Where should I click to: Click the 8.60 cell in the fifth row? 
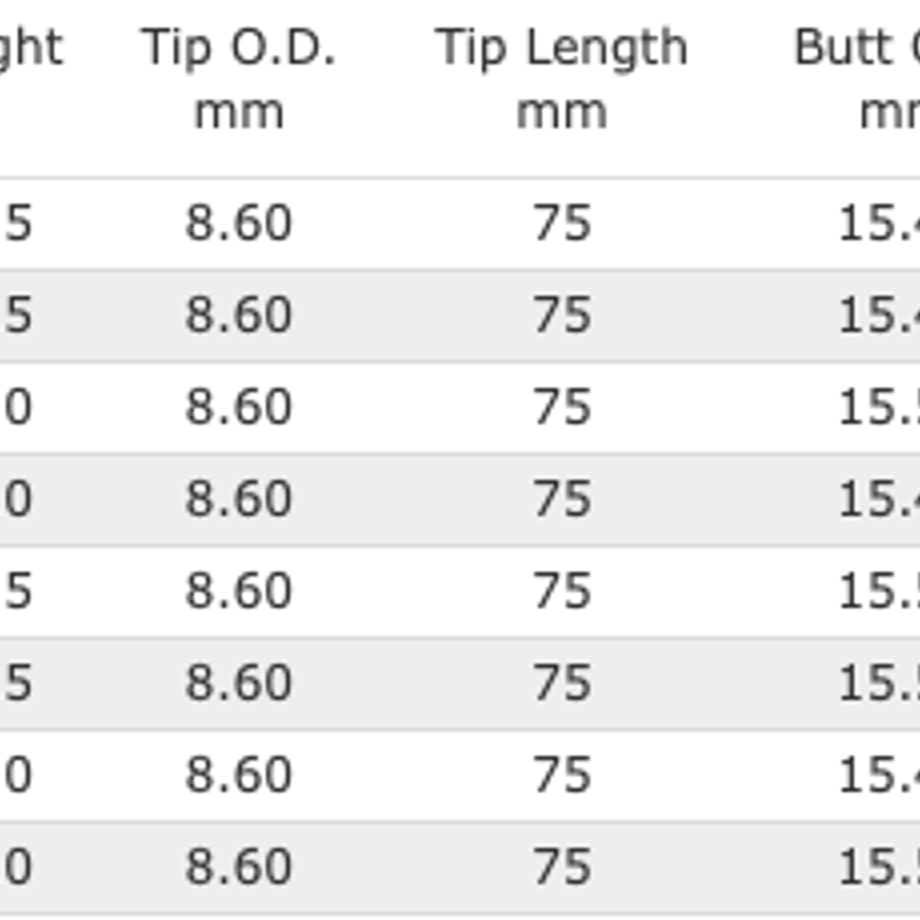[x=238, y=591]
